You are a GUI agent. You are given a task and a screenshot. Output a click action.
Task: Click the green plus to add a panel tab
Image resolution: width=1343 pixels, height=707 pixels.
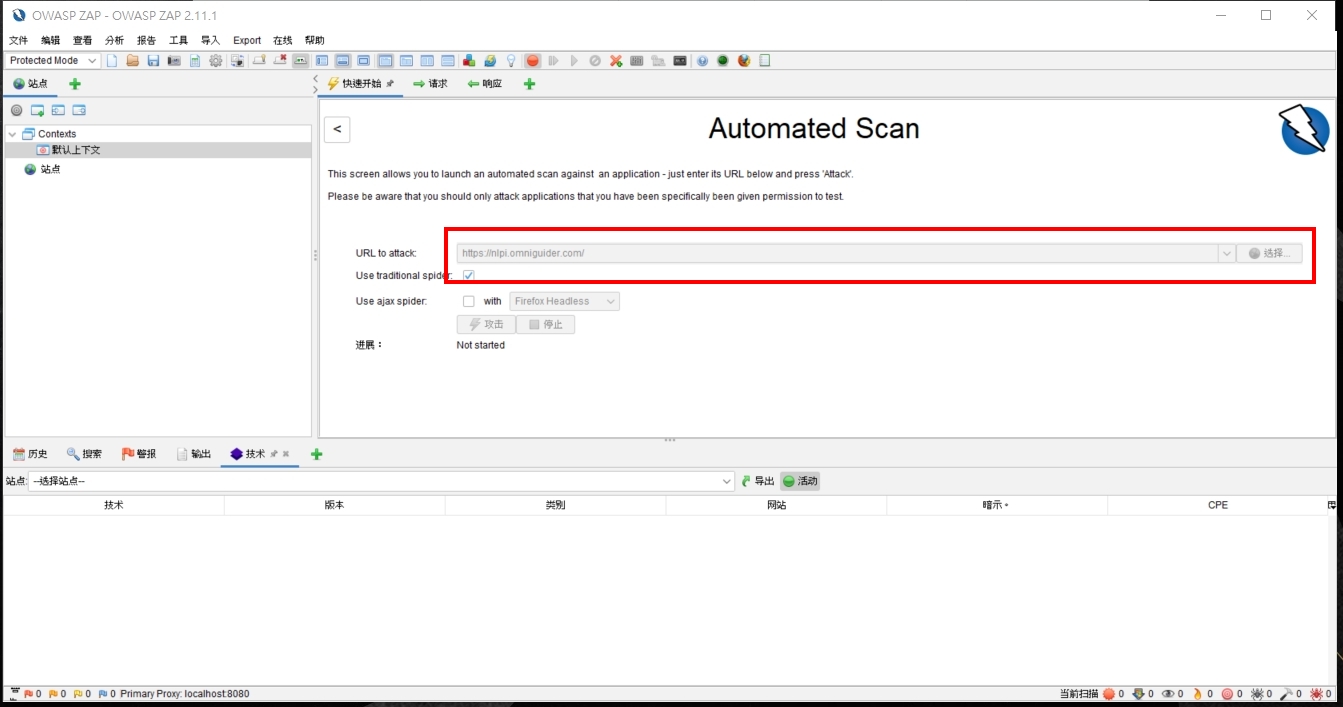(529, 84)
